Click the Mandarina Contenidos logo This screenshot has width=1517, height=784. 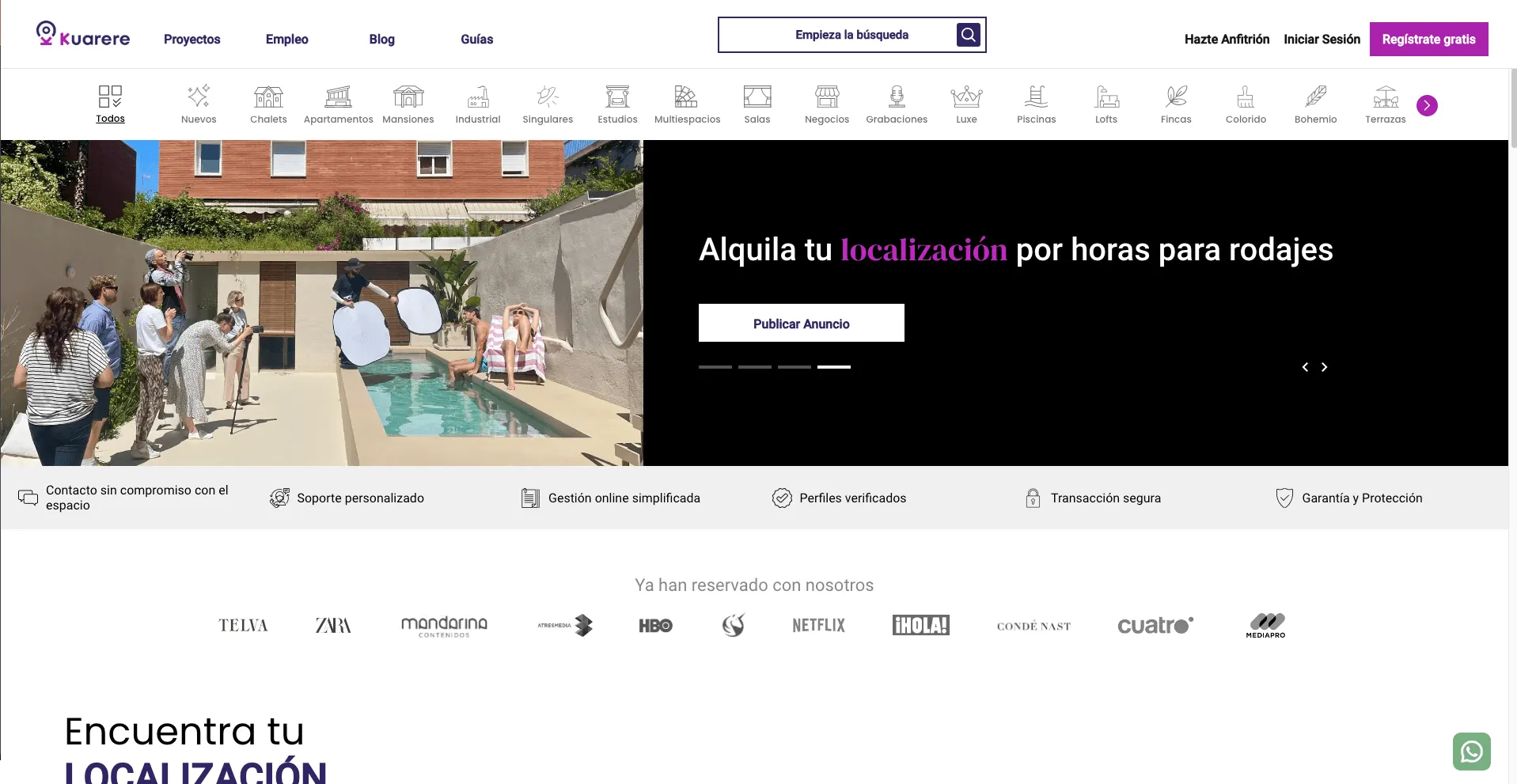[x=444, y=627]
